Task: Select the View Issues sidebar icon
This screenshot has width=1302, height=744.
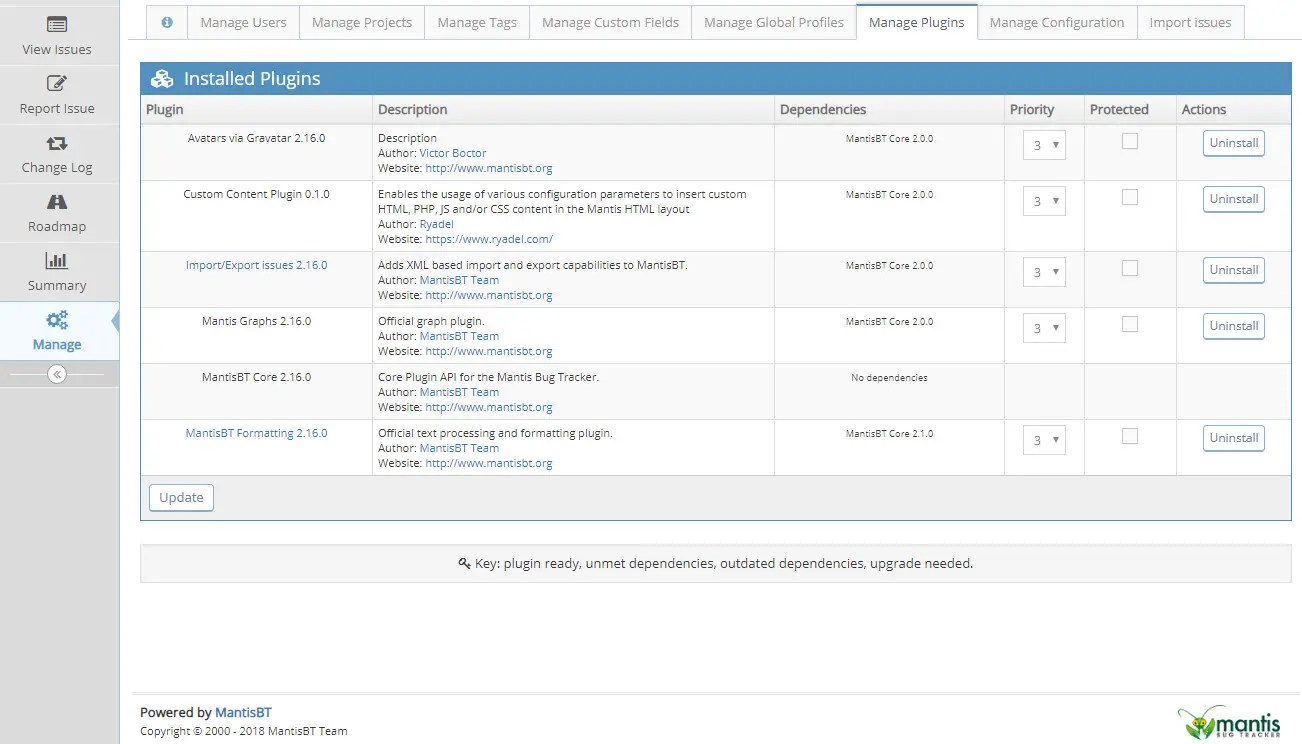Action: click(55, 23)
